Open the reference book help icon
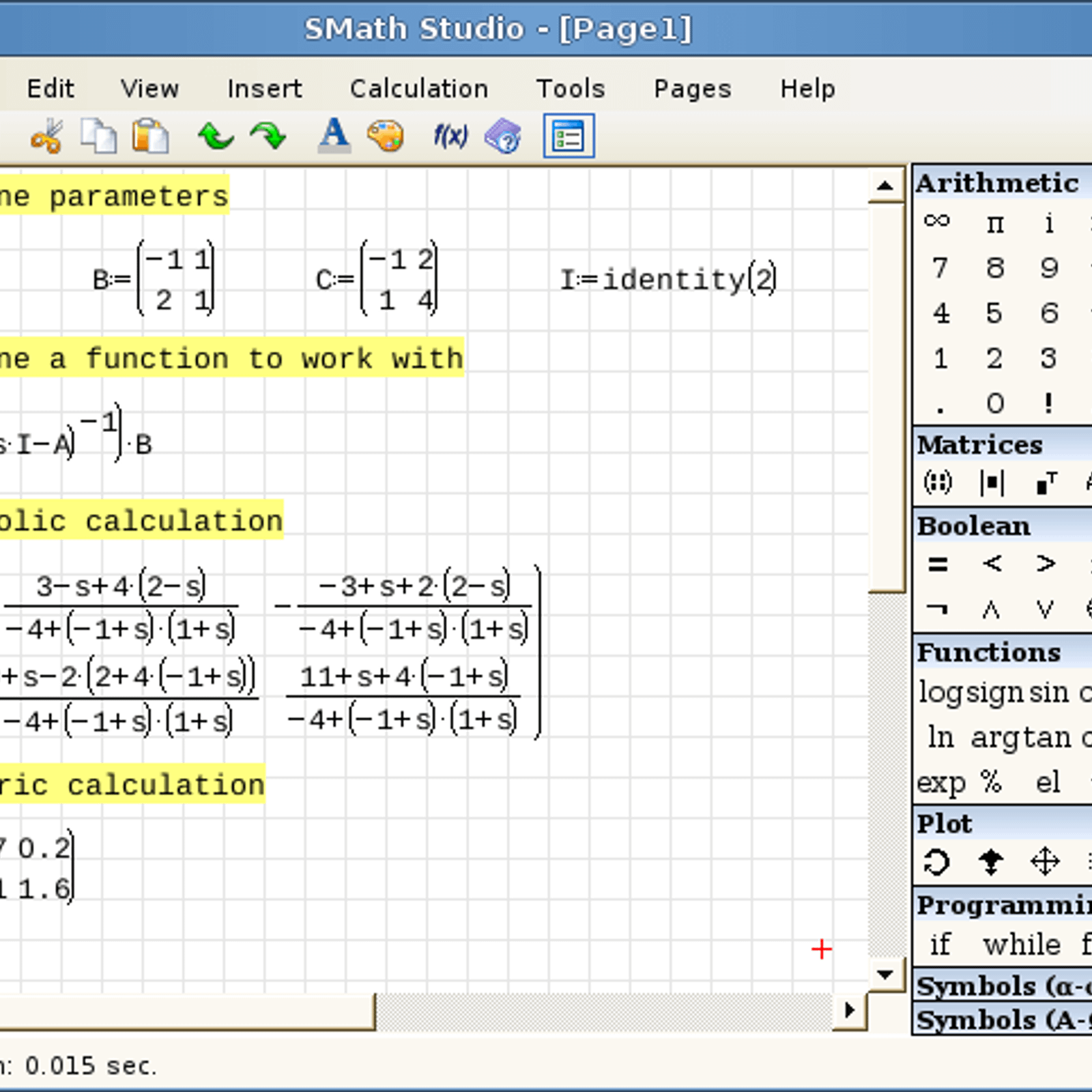Screen dimensions: 1092x1092 [504, 136]
